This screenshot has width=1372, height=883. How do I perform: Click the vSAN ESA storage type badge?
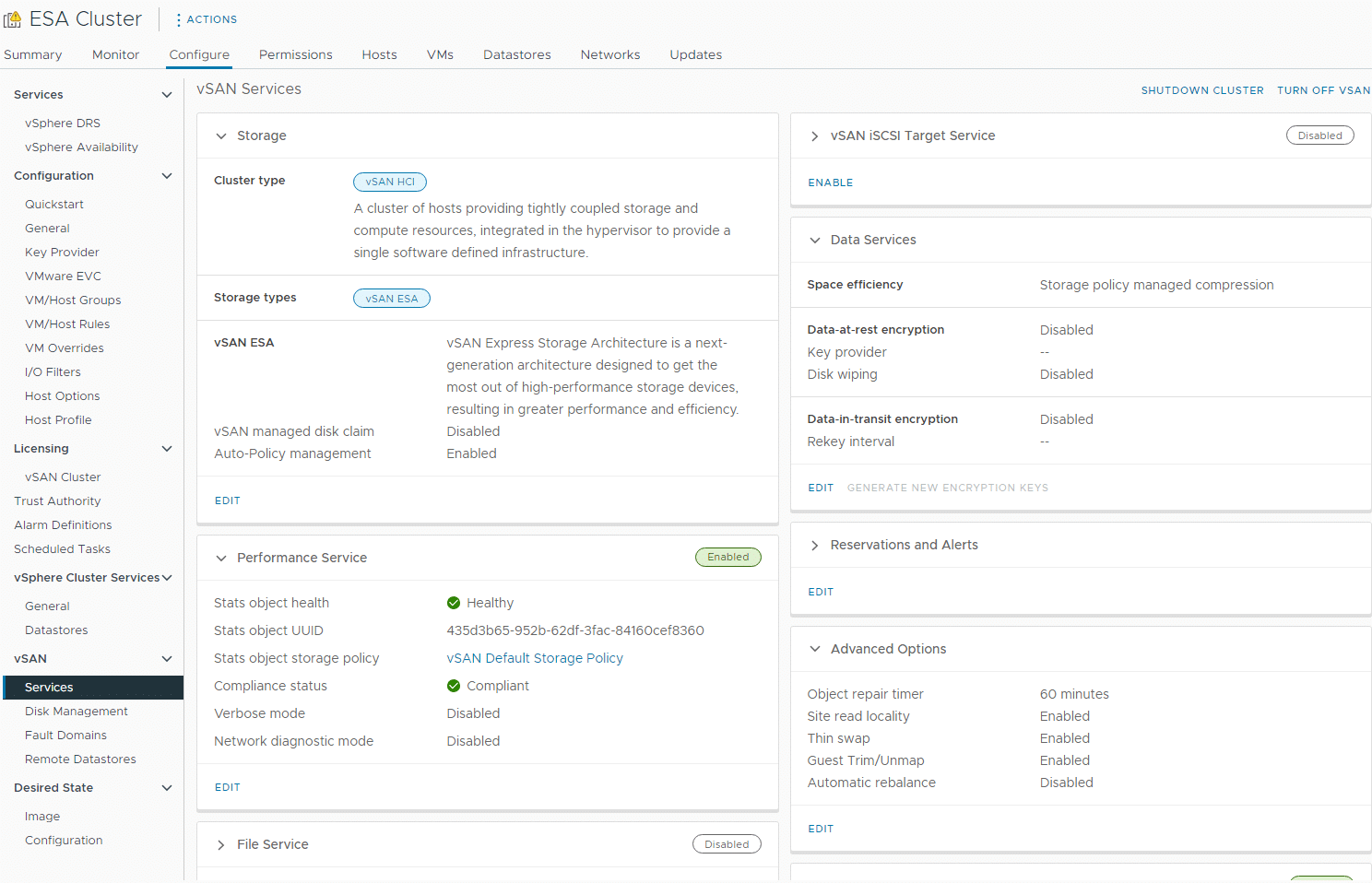[392, 299]
